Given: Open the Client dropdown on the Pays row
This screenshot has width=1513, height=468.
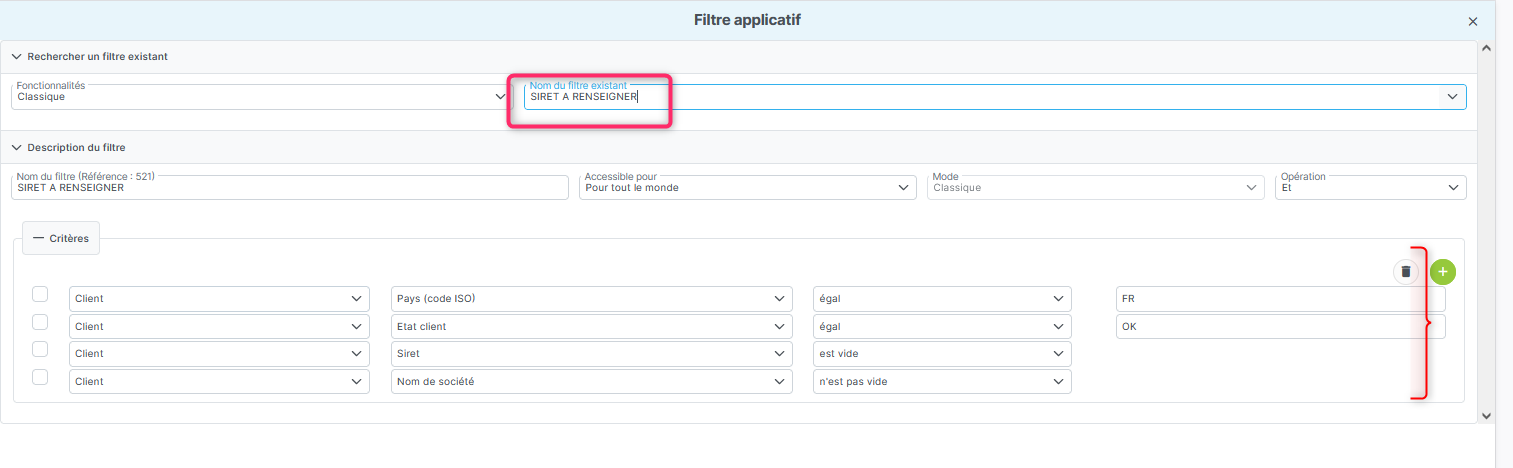Looking at the screenshot, I should point(218,299).
